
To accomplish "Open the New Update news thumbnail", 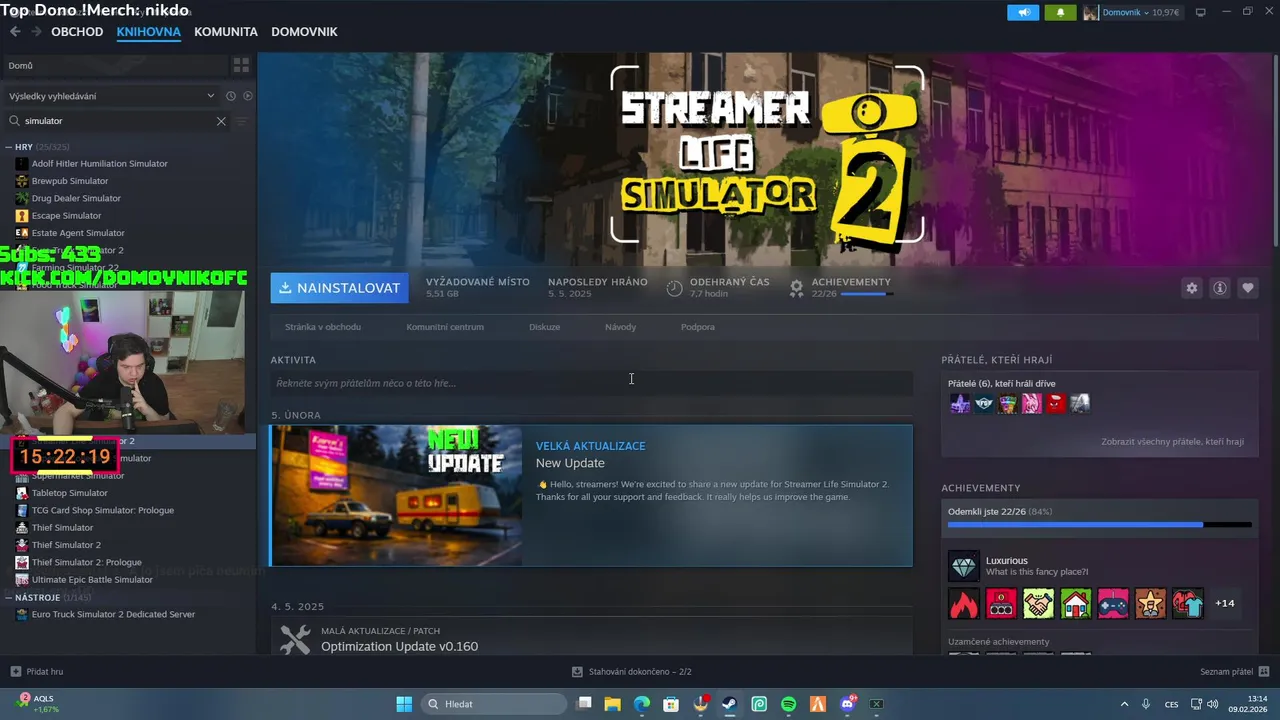I will pyautogui.click(x=396, y=496).
